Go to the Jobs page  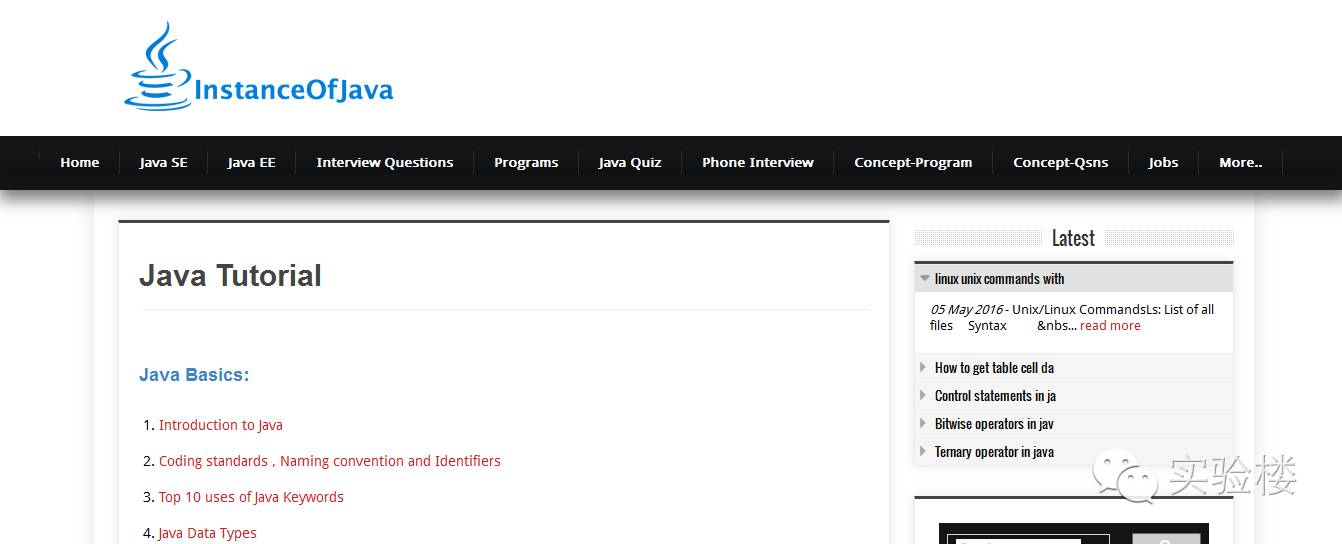pyautogui.click(x=1163, y=162)
